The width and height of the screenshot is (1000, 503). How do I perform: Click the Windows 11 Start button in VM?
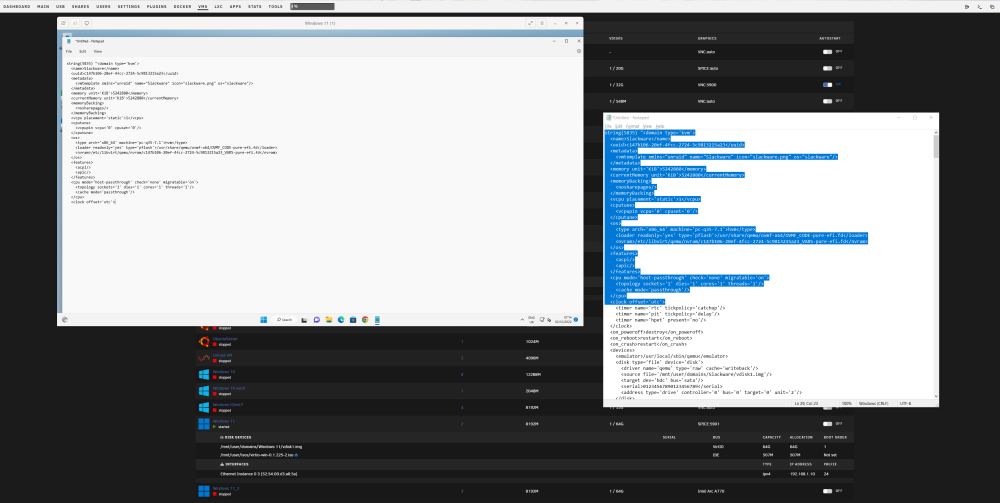click(263, 319)
